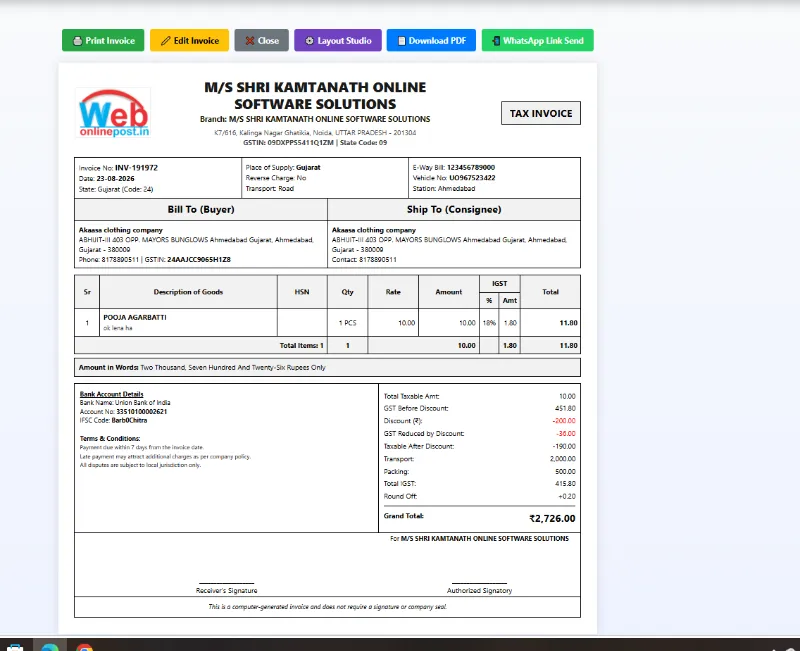
Task: Close the invoice preview
Action: pos(262,40)
